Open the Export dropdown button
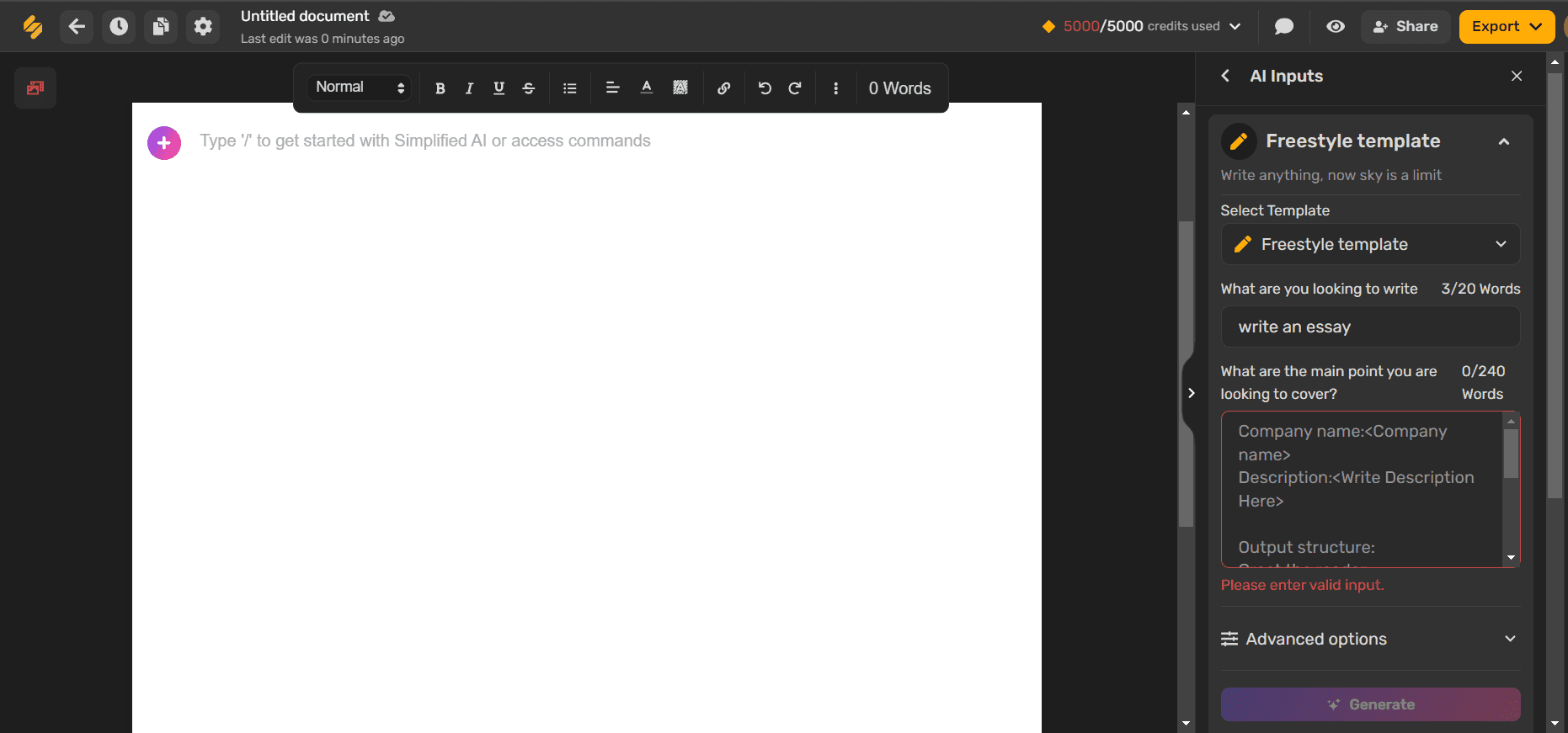The image size is (1568, 733). (x=1507, y=26)
